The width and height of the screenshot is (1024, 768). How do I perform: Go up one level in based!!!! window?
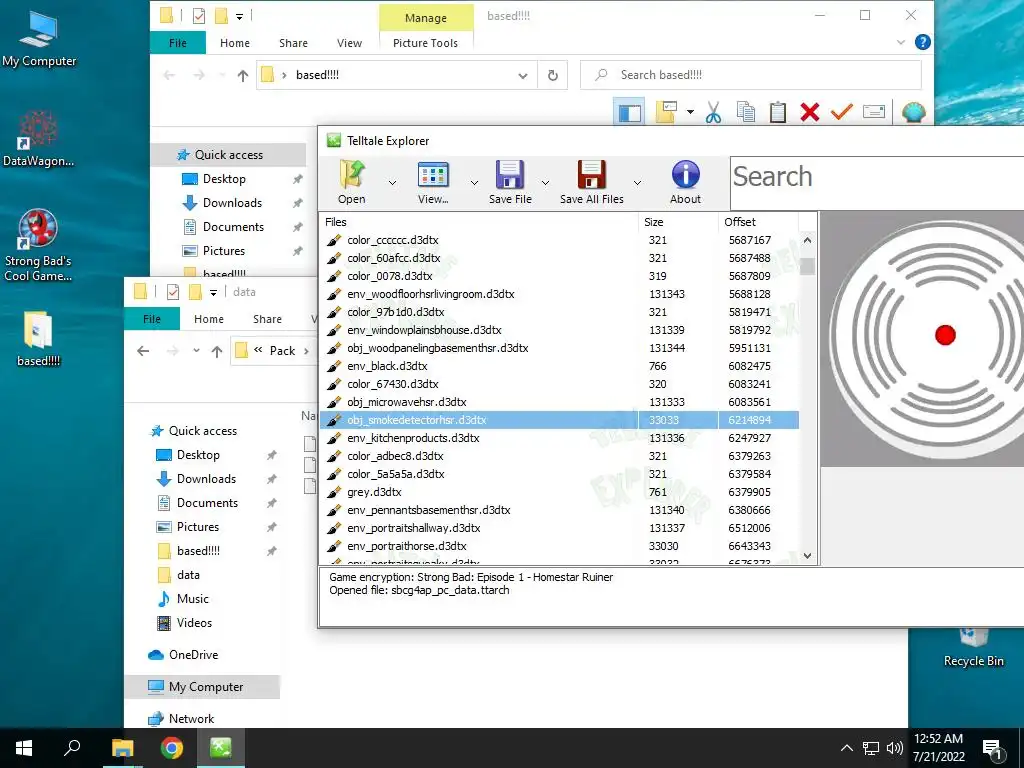[243, 76]
